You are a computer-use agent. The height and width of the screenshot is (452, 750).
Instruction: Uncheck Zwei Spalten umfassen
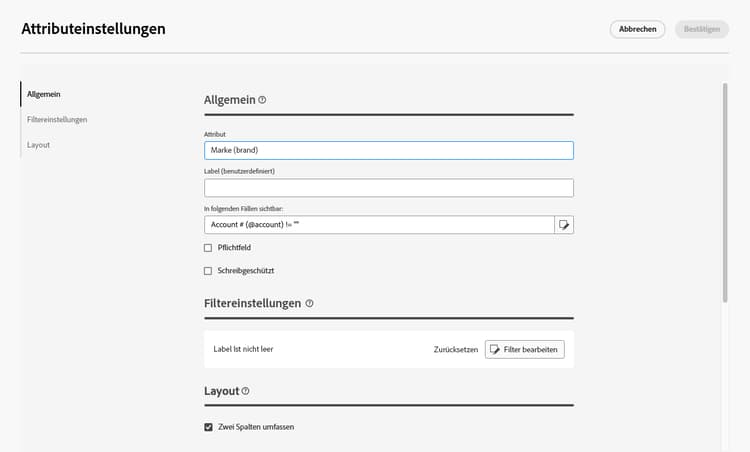click(208, 427)
